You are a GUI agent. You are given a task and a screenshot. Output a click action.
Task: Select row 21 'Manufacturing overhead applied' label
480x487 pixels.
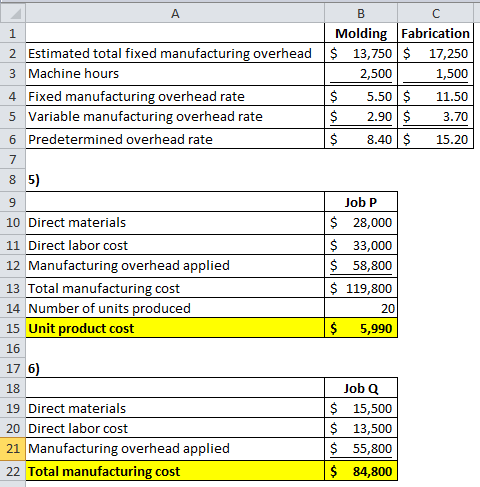click(x=175, y=448)
